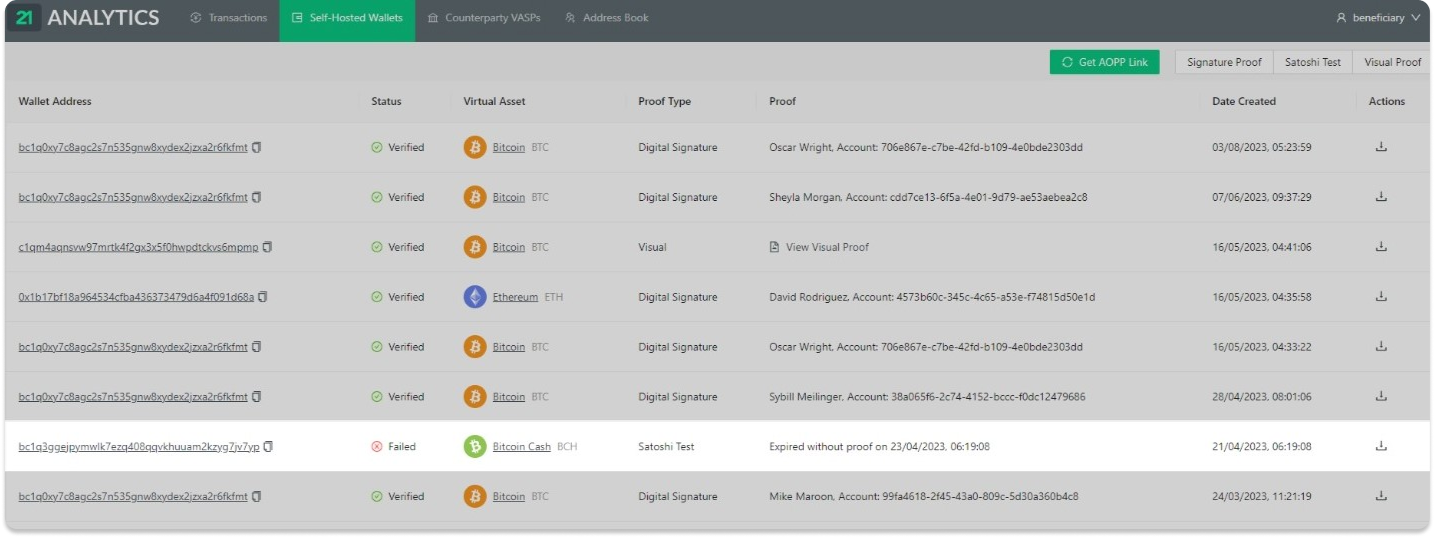
Task: Click the Bitcoin Cash green coin icon
Action: click(475, 447)
